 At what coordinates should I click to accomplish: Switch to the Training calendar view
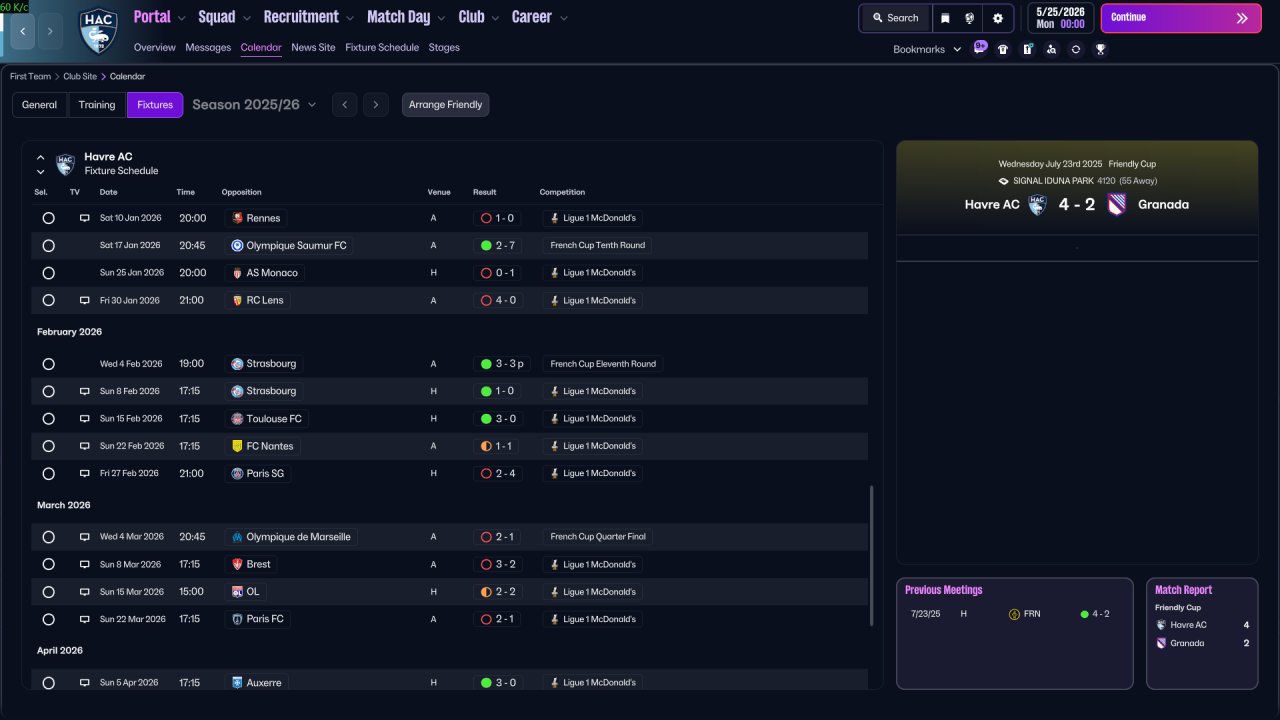[x=97, y=105]
